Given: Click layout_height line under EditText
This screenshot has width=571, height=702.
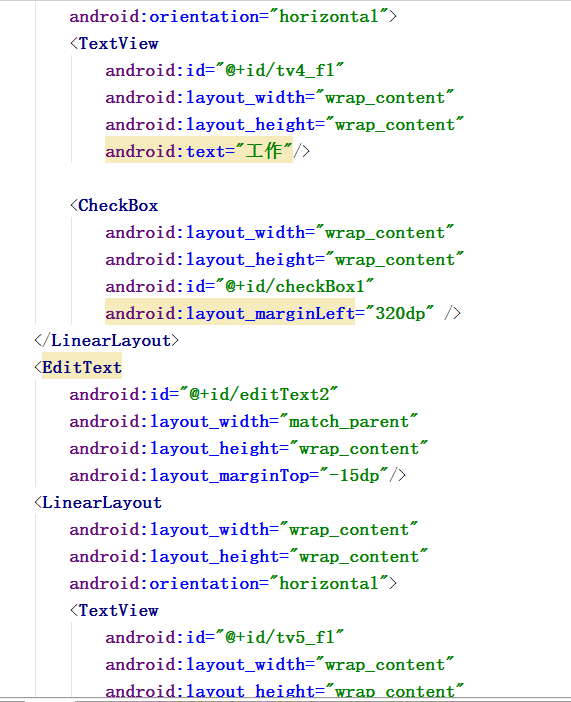Looking at the screenshot, I should click(249, 449).
